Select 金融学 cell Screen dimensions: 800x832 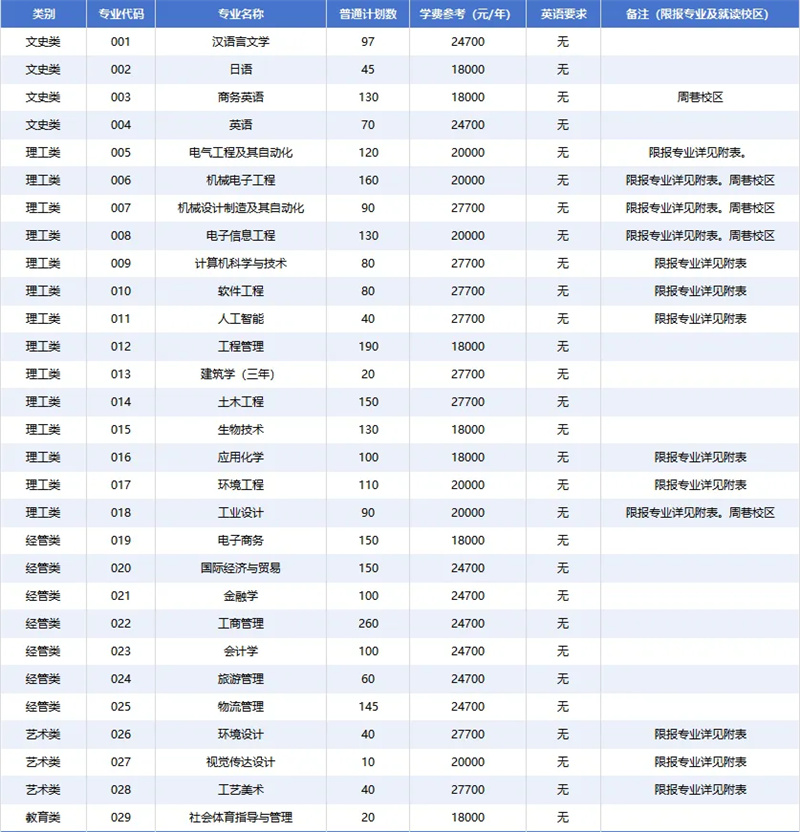coord(241,595)
